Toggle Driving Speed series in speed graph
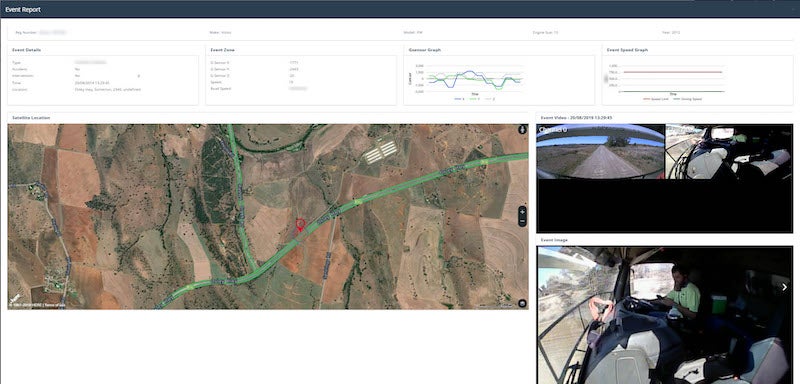 687,99
